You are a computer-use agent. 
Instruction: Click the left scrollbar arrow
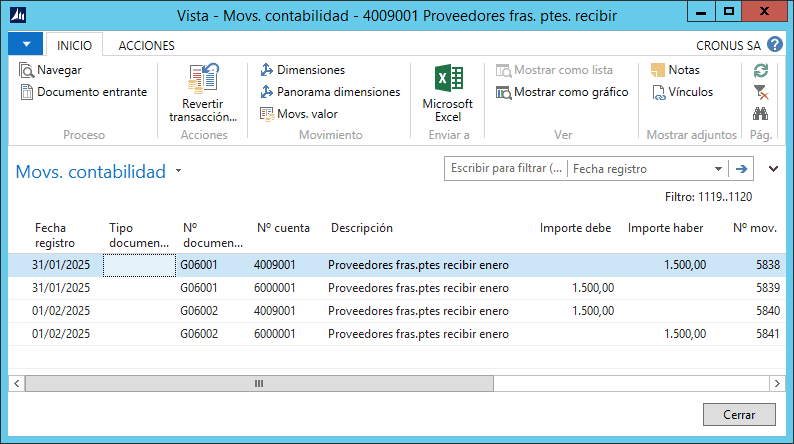[17, 384]
